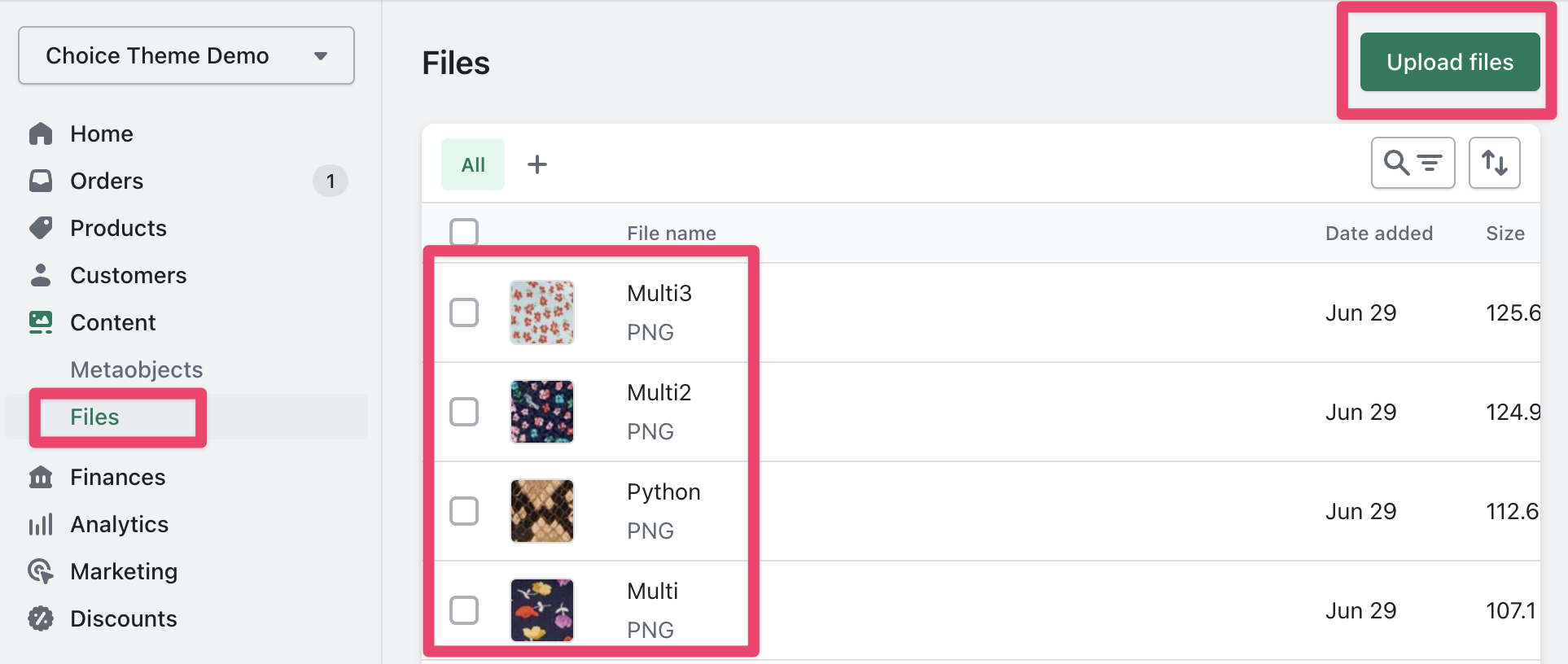Add a new view with the plus button

click(537, 164)
